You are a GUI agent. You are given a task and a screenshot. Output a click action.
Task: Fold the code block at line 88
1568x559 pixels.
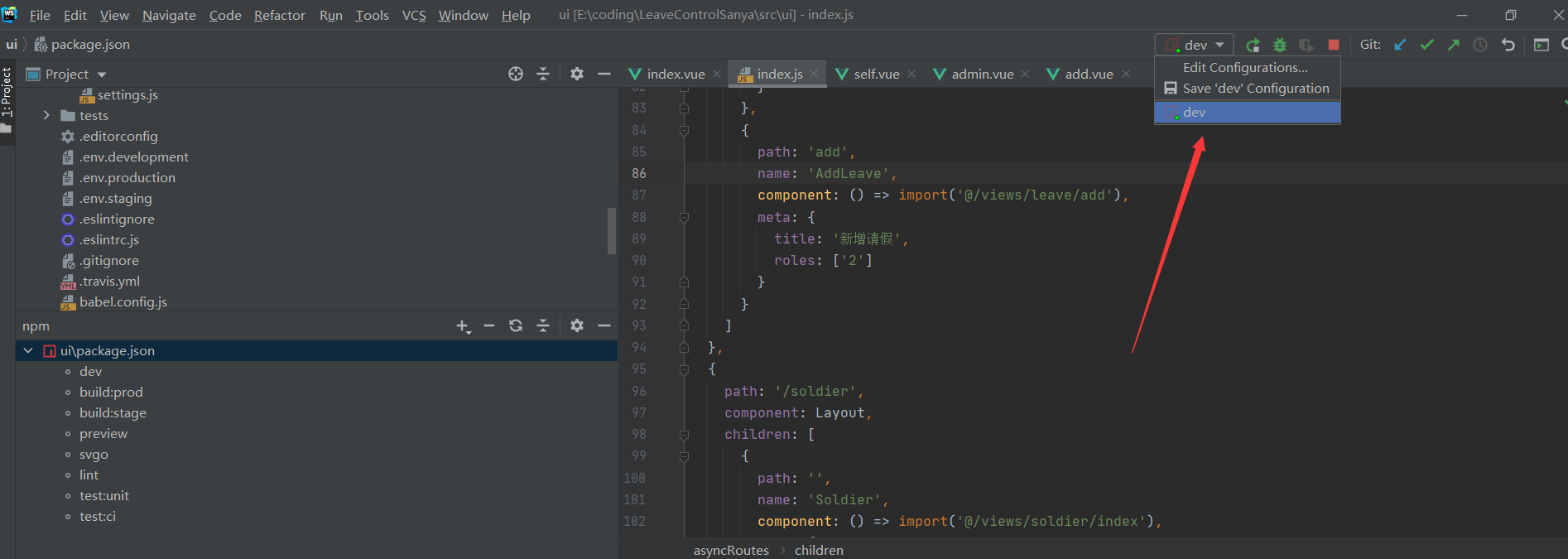click(x=684, y=217)
